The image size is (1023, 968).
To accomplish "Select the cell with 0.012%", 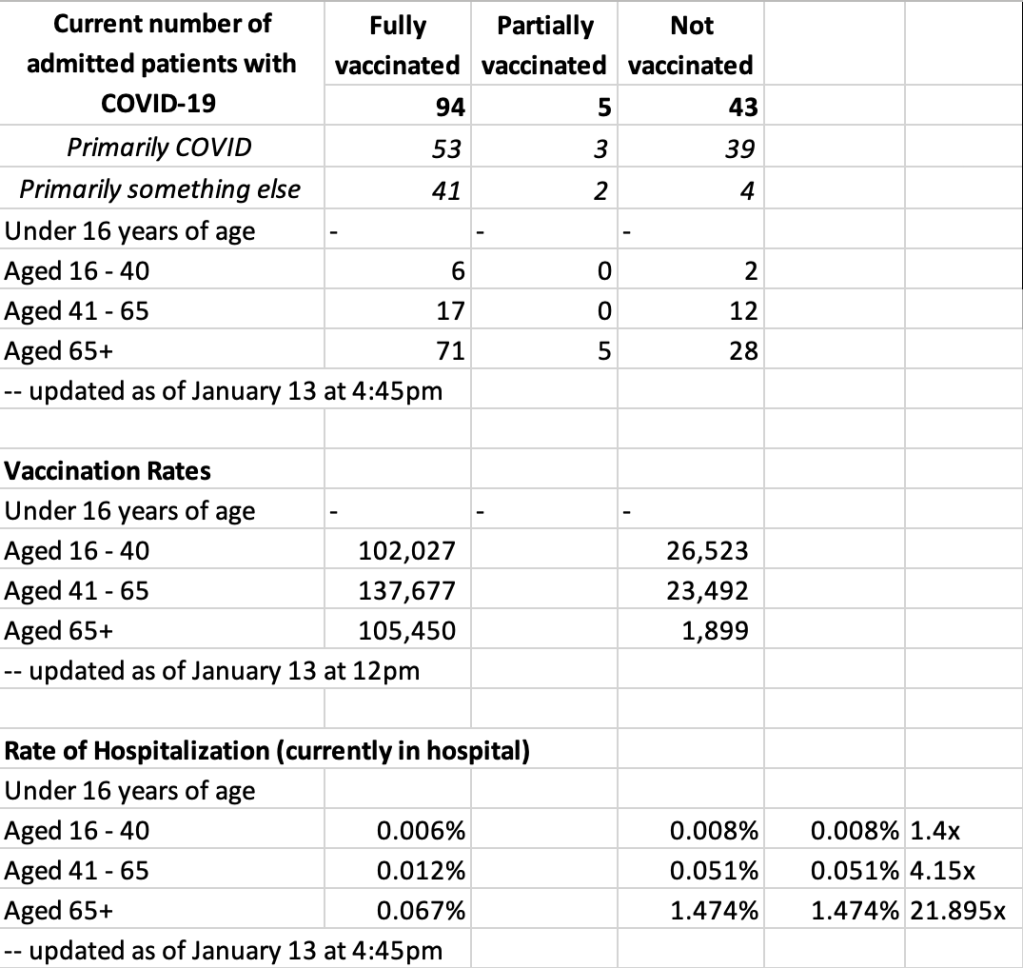I will click(x=420, y=871).
